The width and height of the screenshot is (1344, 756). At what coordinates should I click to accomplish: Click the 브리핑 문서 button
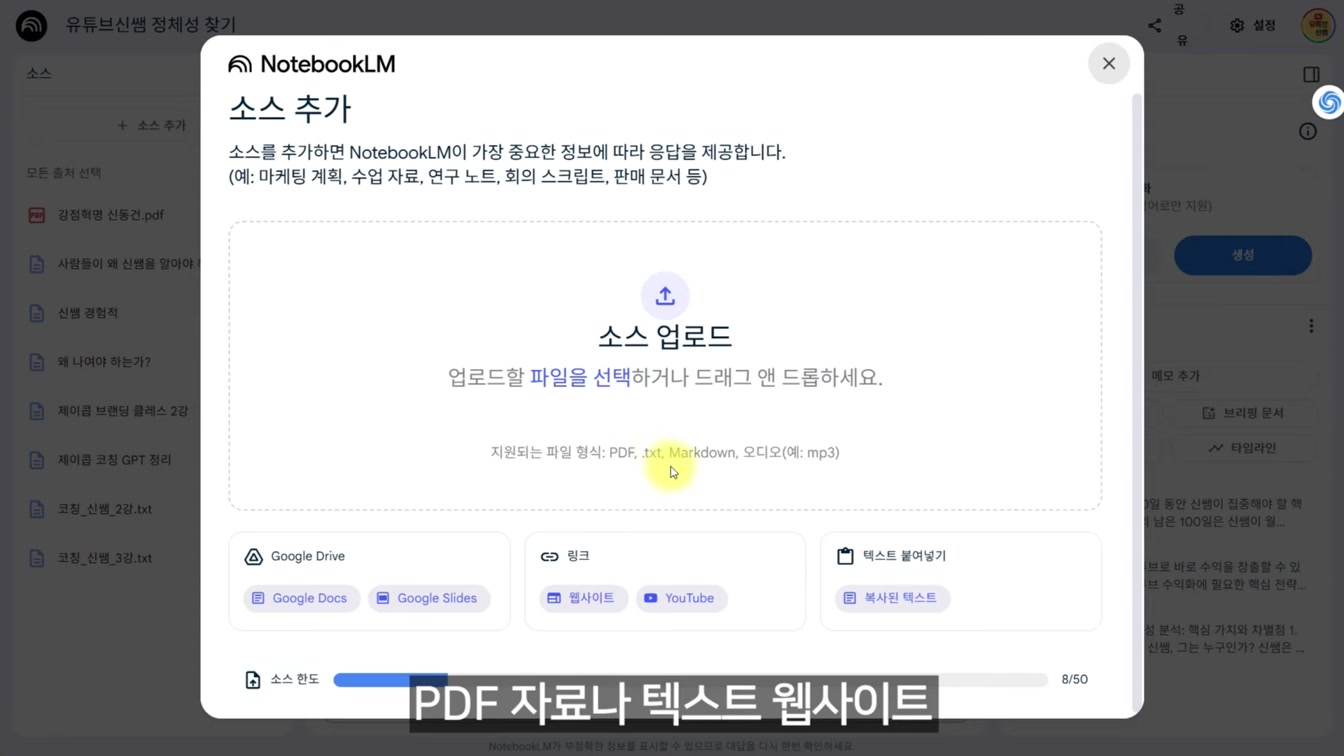point(1244,413)
